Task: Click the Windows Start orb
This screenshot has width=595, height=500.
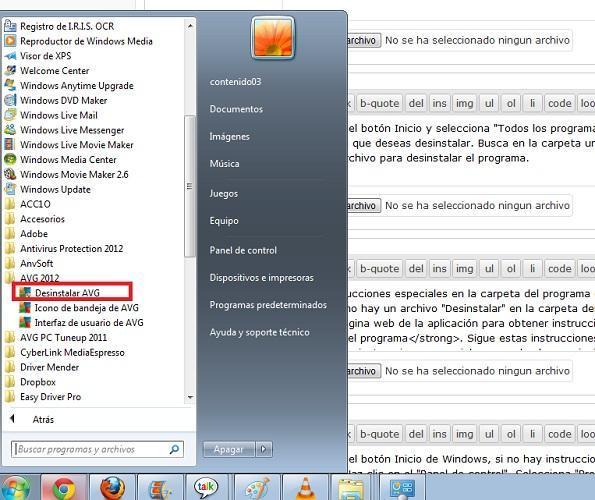Action: tap(15, 488)
